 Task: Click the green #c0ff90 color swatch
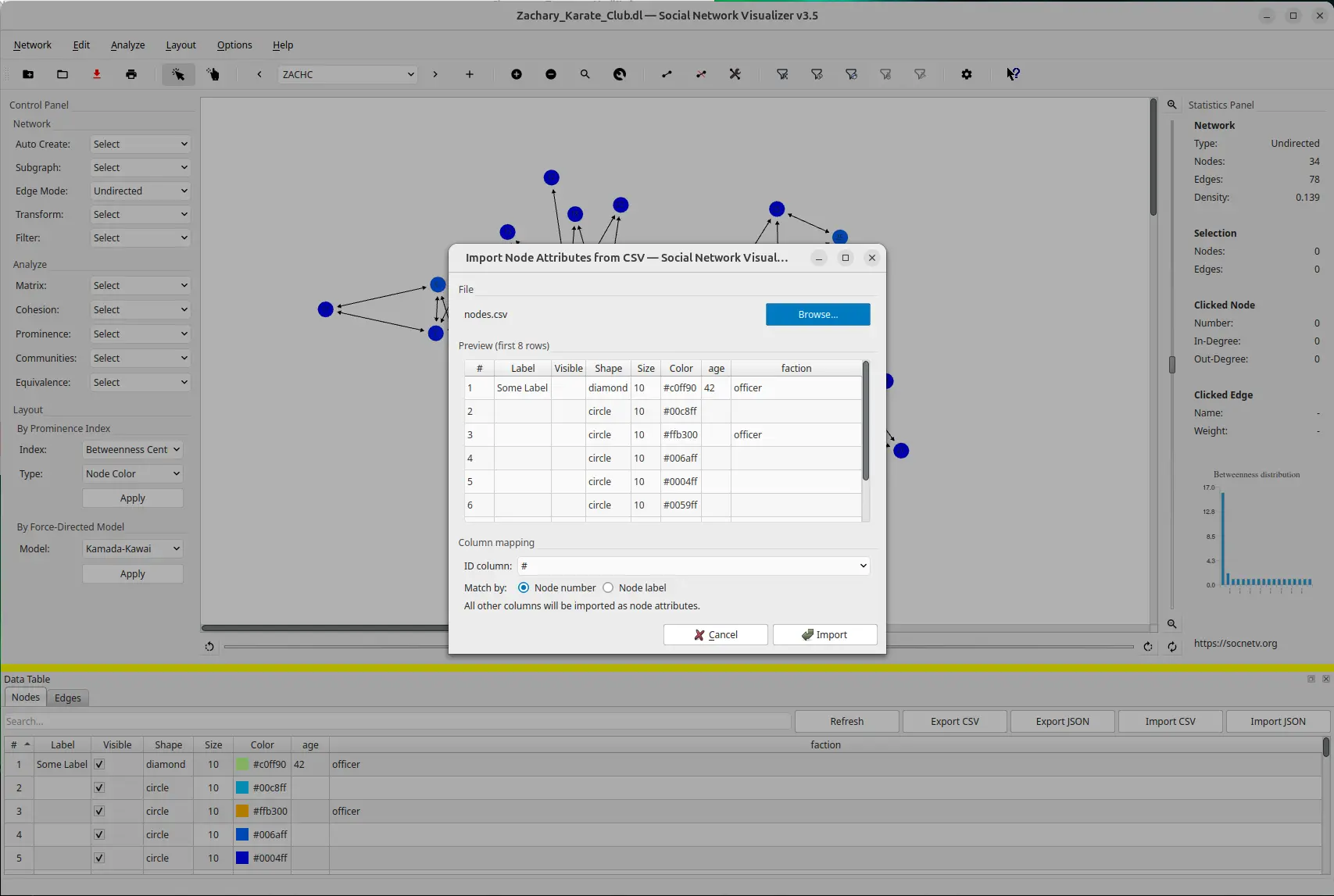[x=242, y=764]
